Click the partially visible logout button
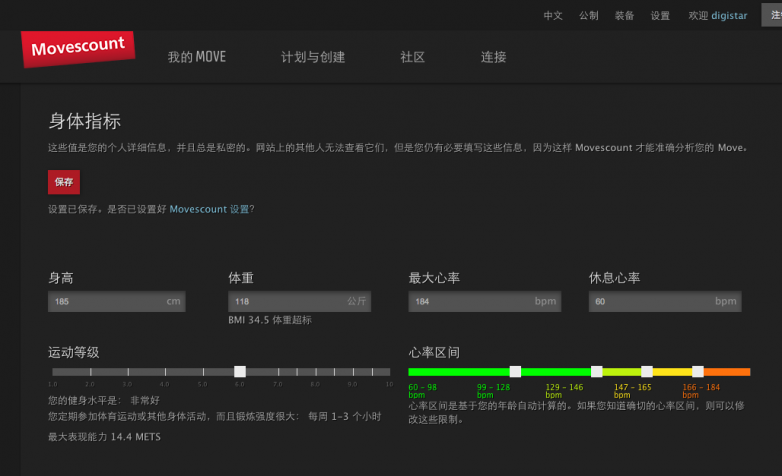This screenshot has width=782, height=476. tap(772, 15)
